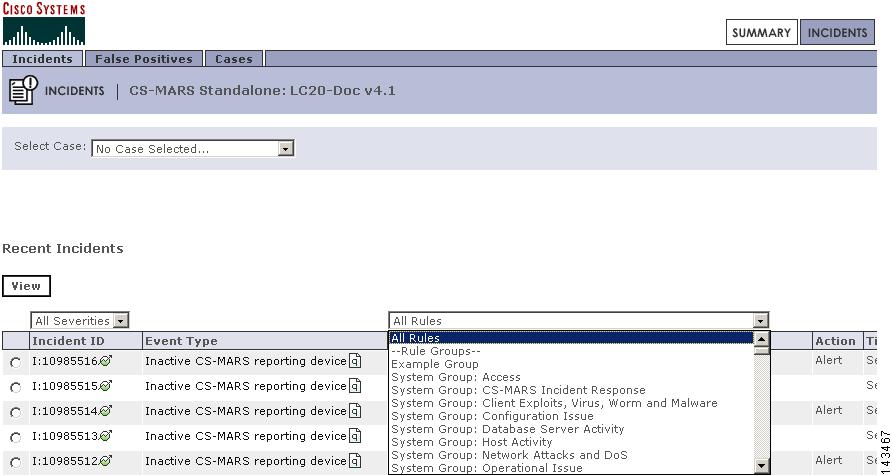The width and height of the screenshot is (892, 476).
Task: Click green status icon beside I:10985515
Action: click(x=106, y=386)
